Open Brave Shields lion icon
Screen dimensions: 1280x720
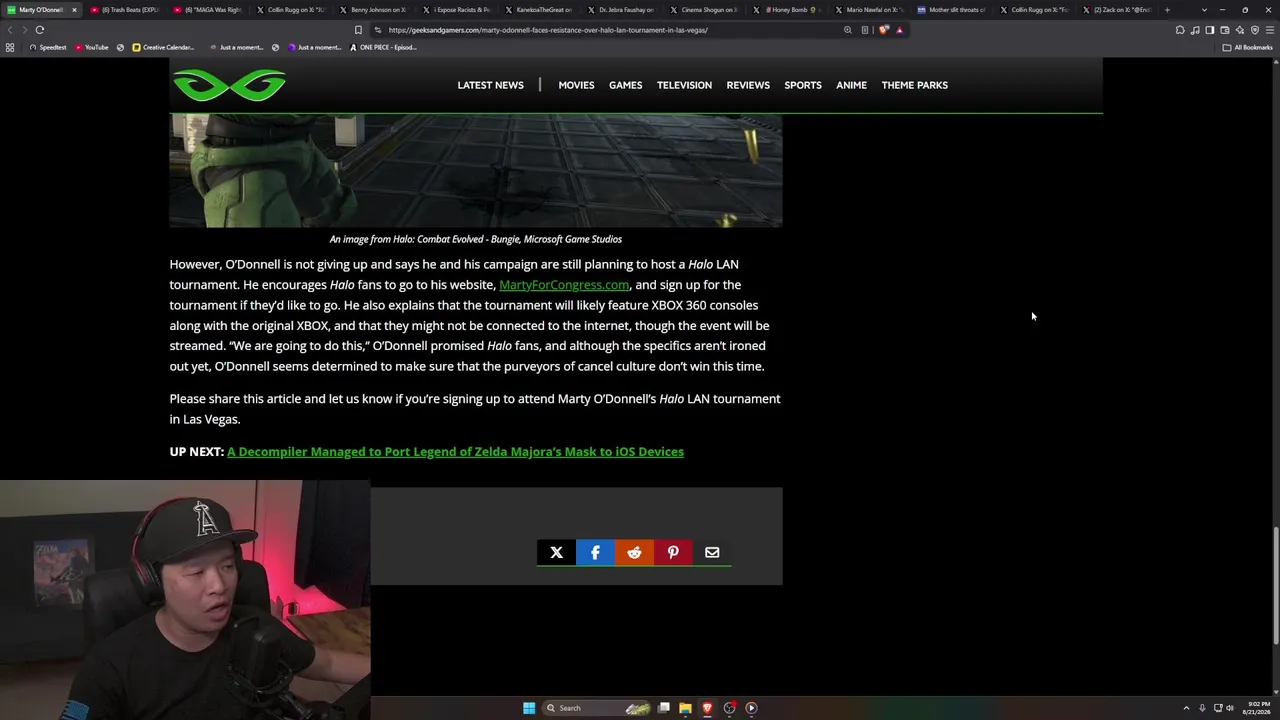pos(884,30)
